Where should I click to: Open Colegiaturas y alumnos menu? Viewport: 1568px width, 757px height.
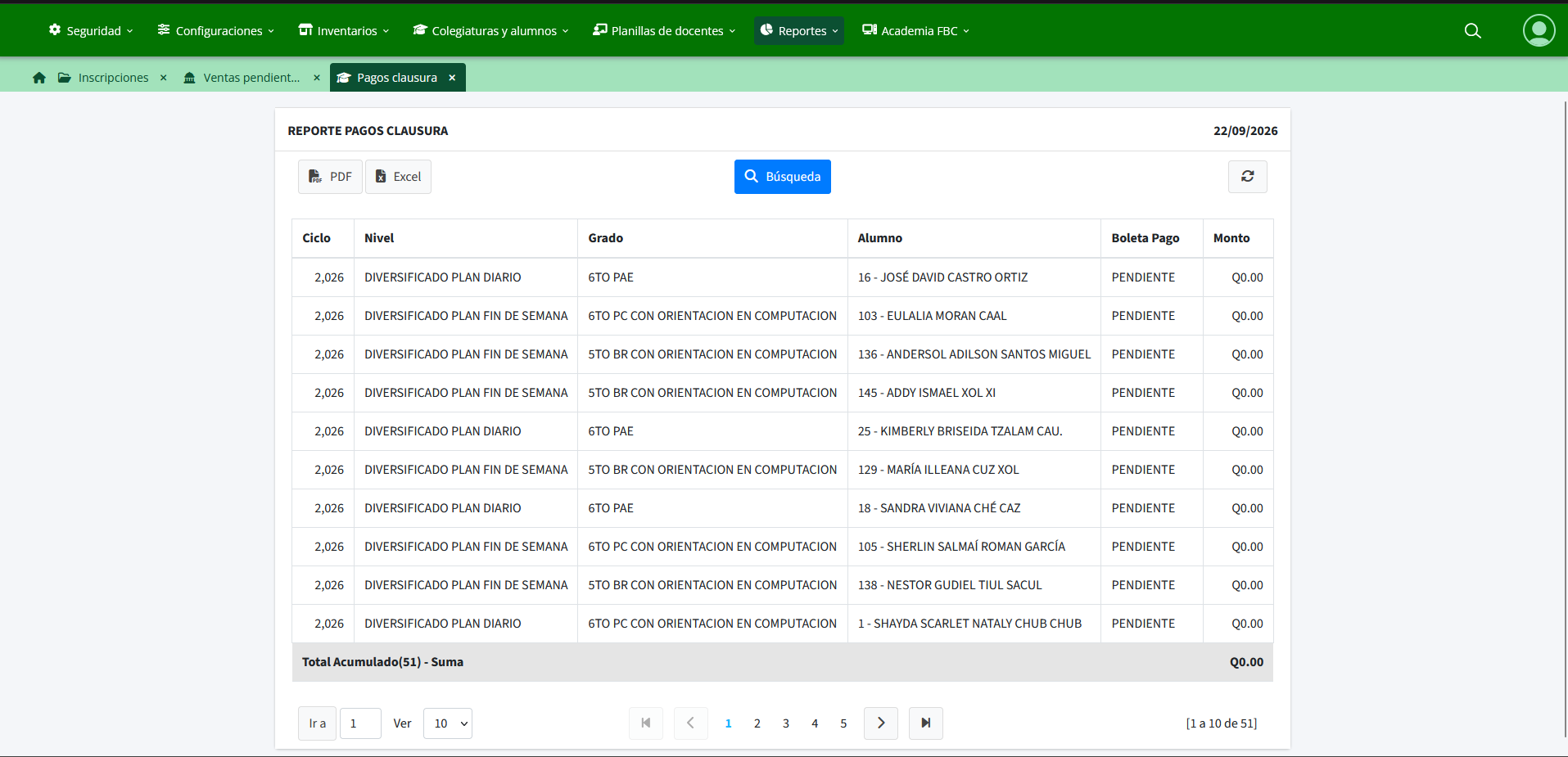coord(490,31)
